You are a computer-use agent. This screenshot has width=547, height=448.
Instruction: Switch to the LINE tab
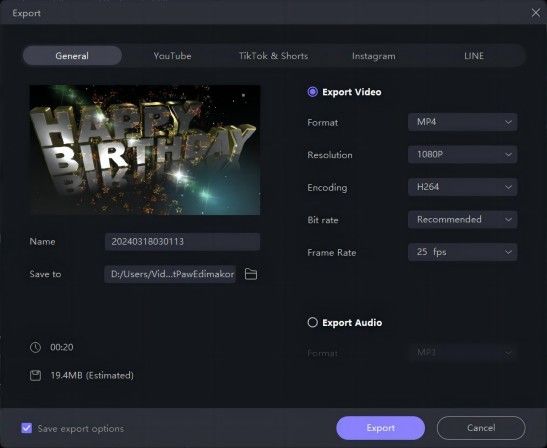(x=474, y=56)
